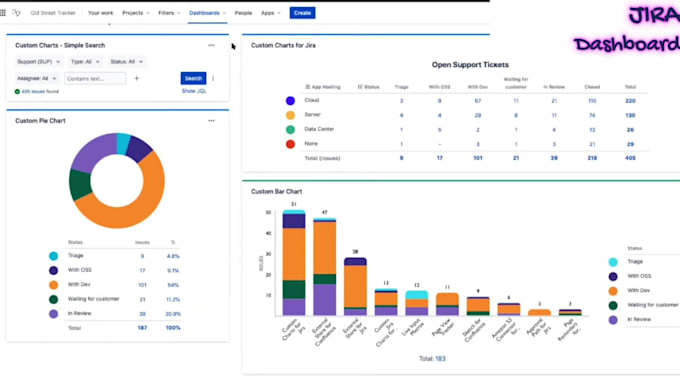Image resolution: width=680 pixels, height=383 pixels.
Task: Click the plus add filter icon
Action: [137, 79]
